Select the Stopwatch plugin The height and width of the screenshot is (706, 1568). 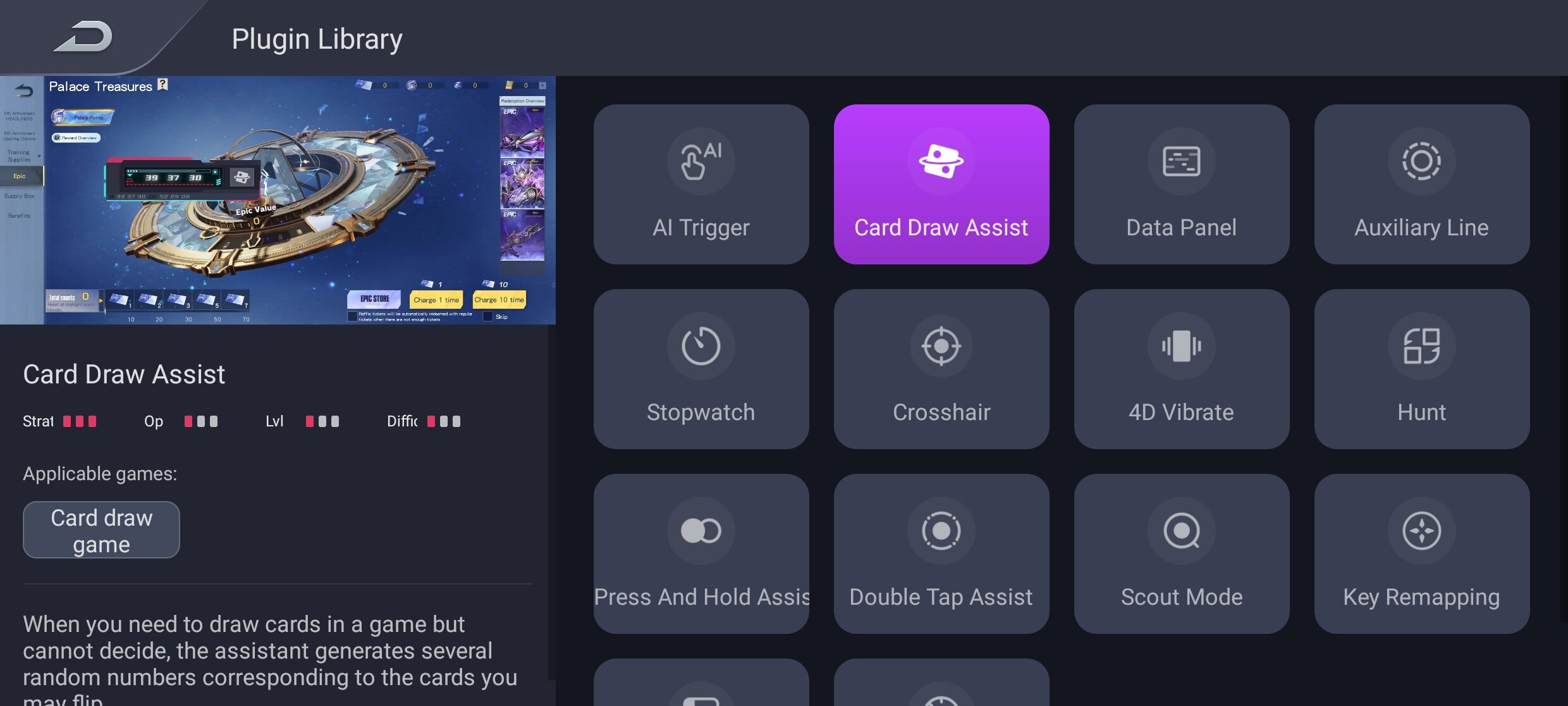click(x=701, y=369)
